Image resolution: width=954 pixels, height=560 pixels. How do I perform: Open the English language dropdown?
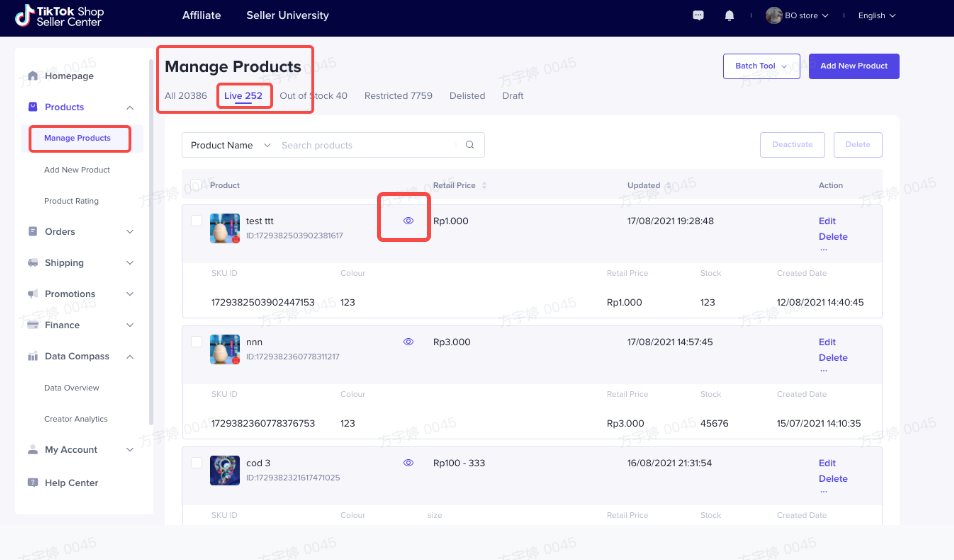(877, 16)
